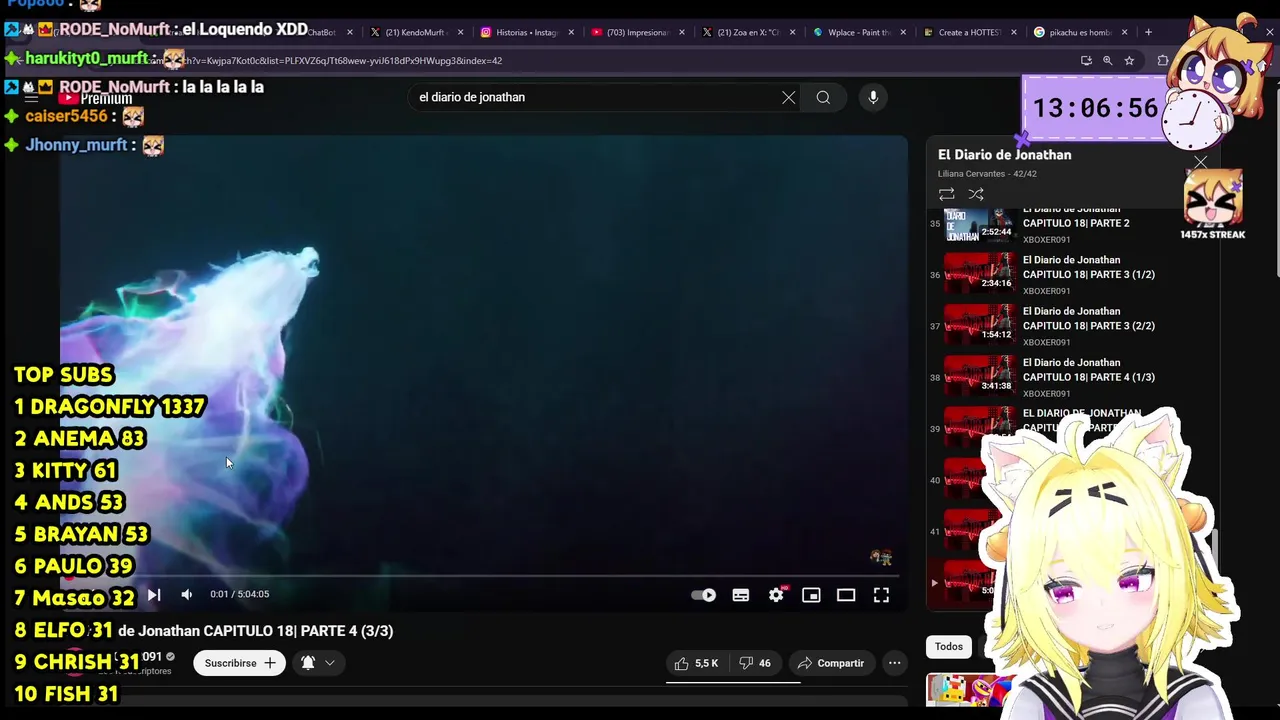Image resolution: width=1280 pixels, height=720 pixels.
Task: Switch to Impresionan YouTube tab
Action: coord(636,32)
